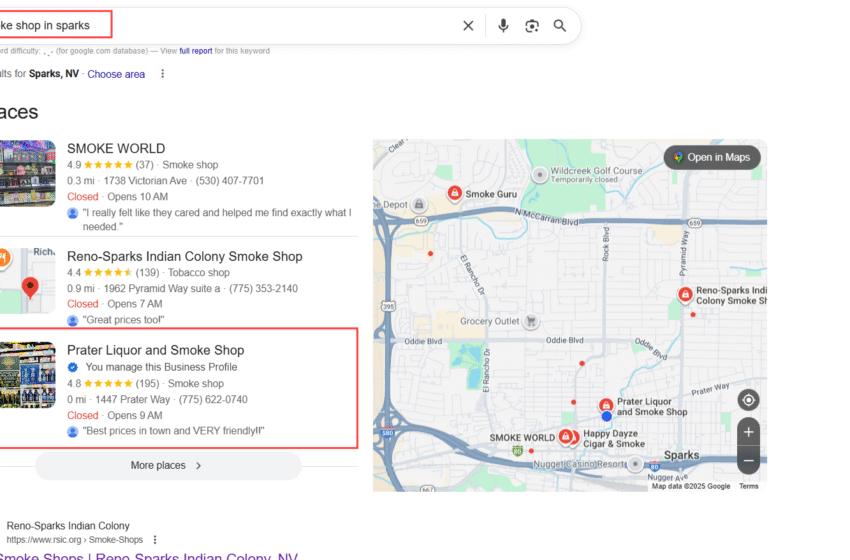Screen dimensions: 850x560
Task: Click SMOKE WORLD store photo thumbnail
Action: [x=27, y=173]
